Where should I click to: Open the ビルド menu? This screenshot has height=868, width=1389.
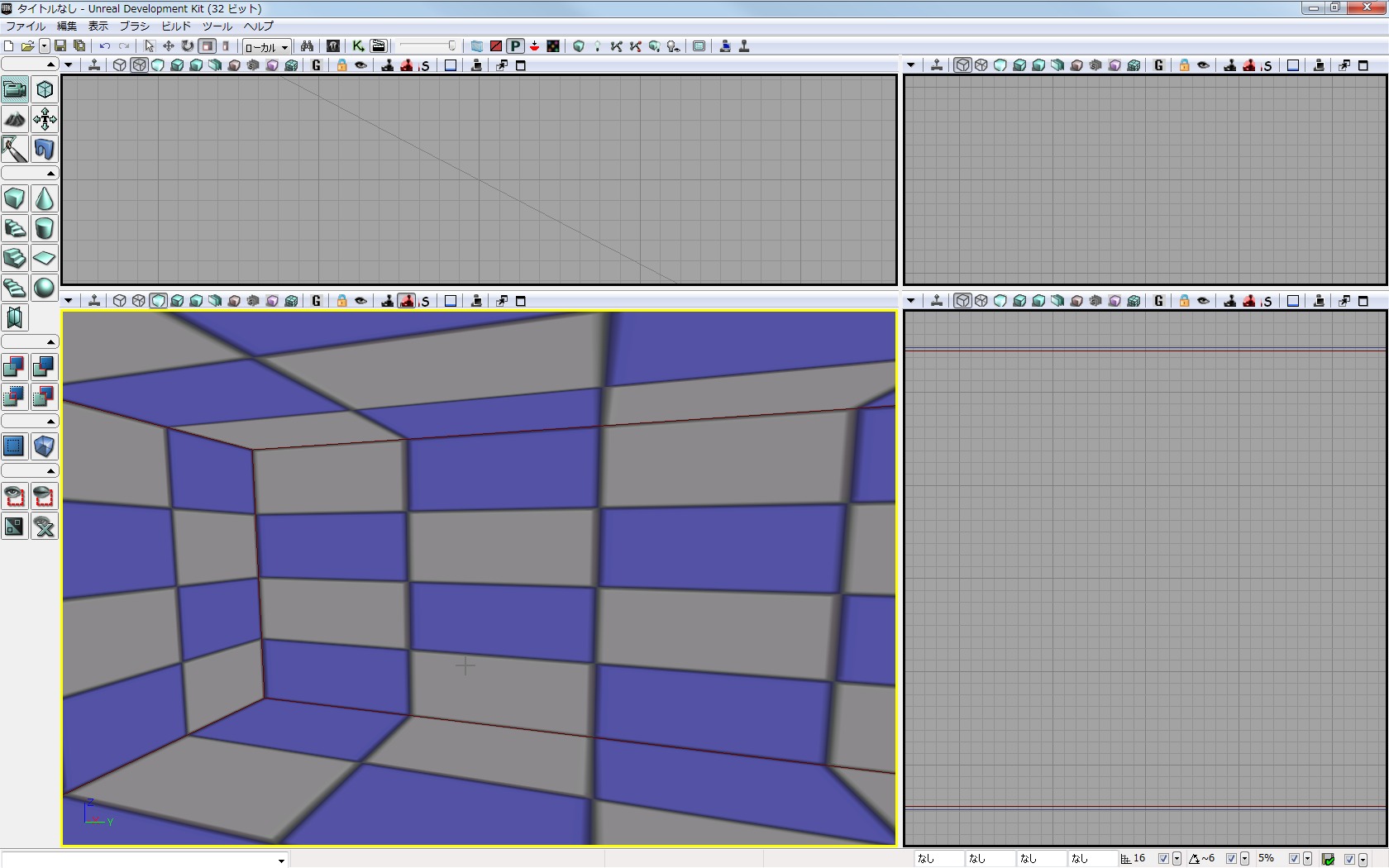click(x=175, y=26)
